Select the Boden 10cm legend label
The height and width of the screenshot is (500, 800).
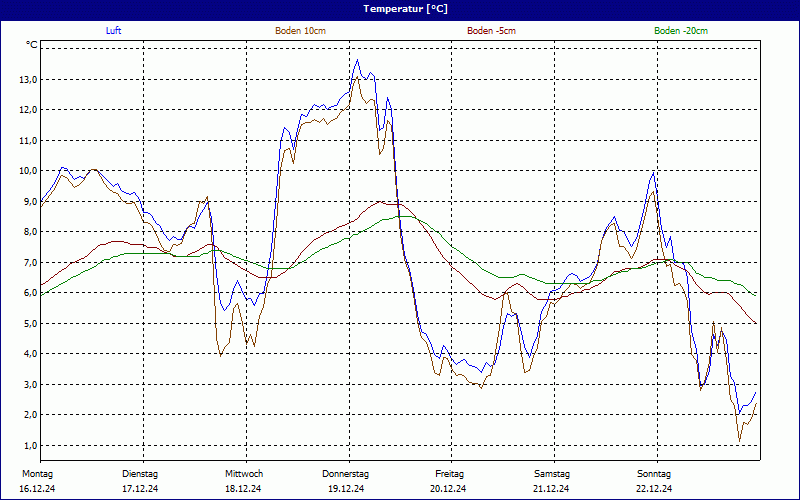(x=300, y=31)
